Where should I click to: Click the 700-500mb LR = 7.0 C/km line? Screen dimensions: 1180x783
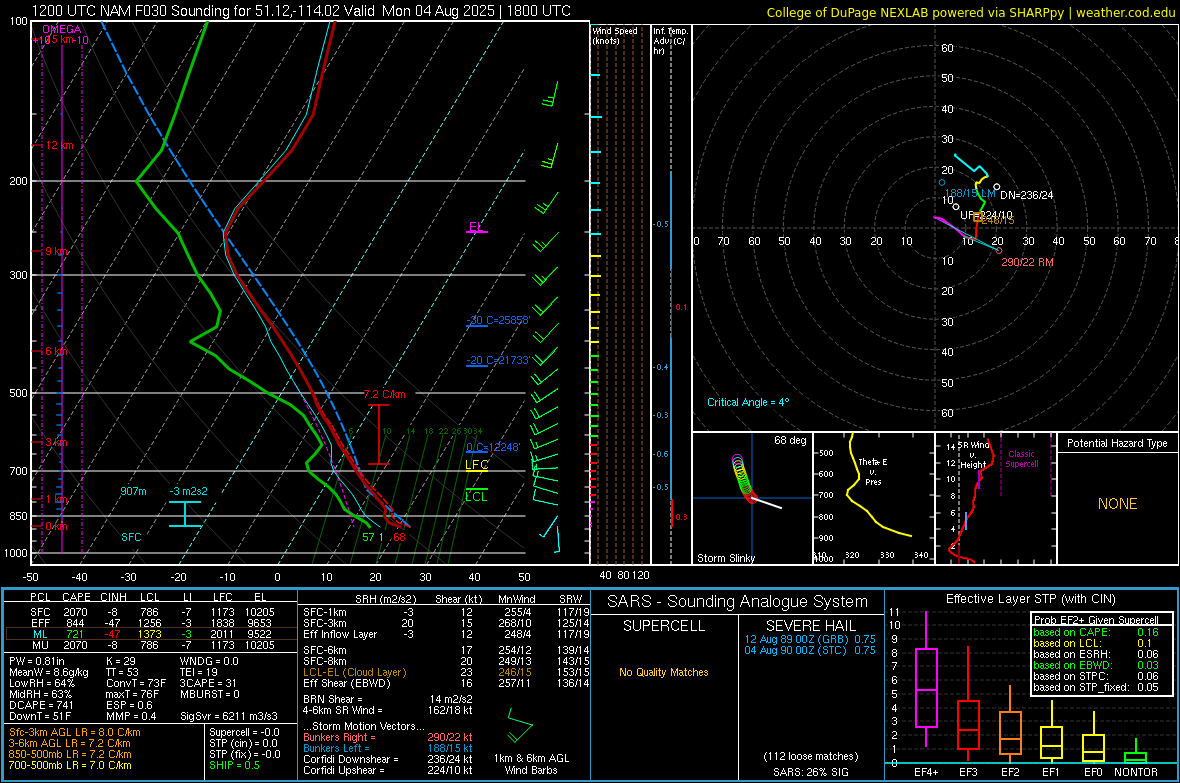[70, 765]
